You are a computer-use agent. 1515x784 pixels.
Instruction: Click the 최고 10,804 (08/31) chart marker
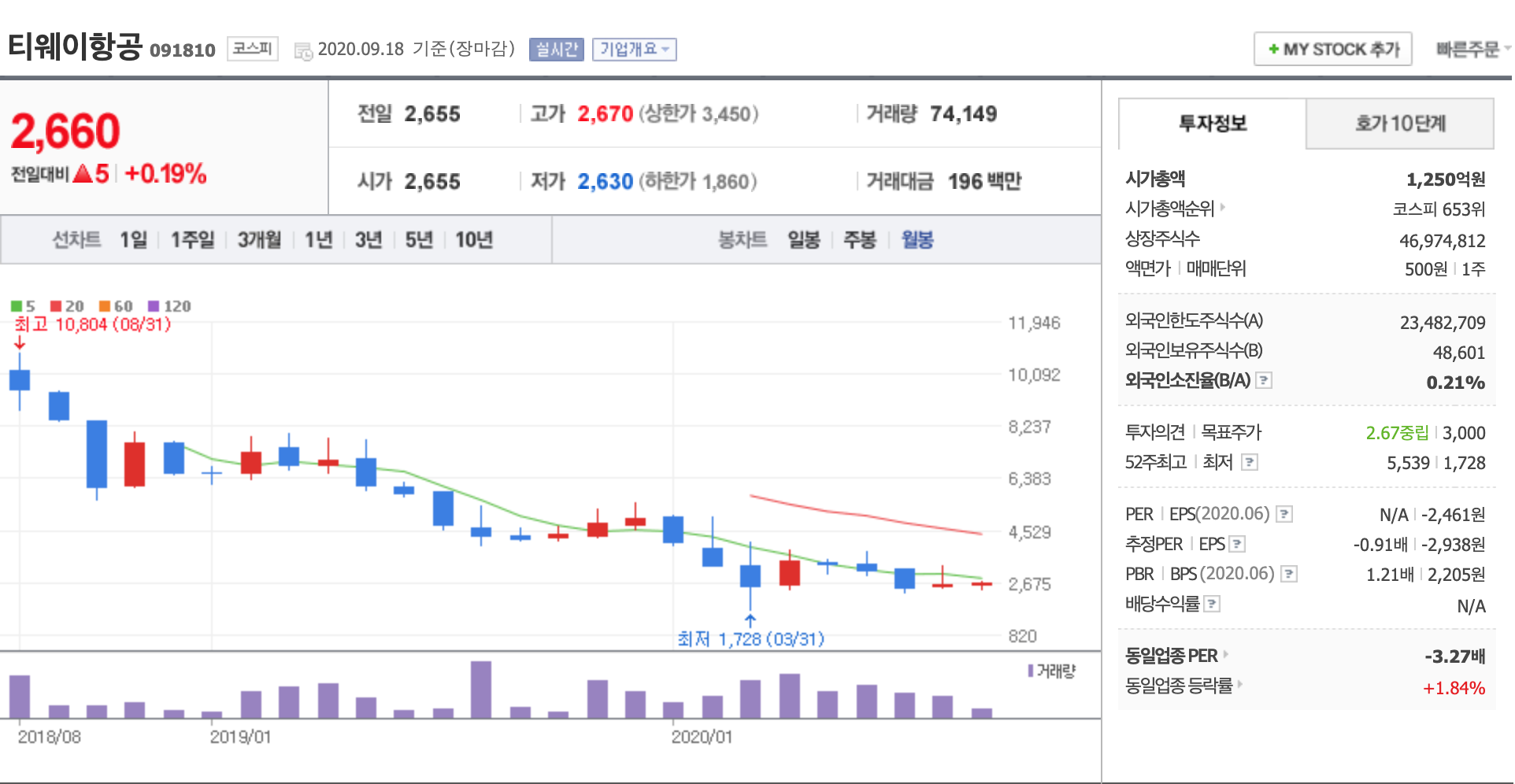(x=93, y=324)
